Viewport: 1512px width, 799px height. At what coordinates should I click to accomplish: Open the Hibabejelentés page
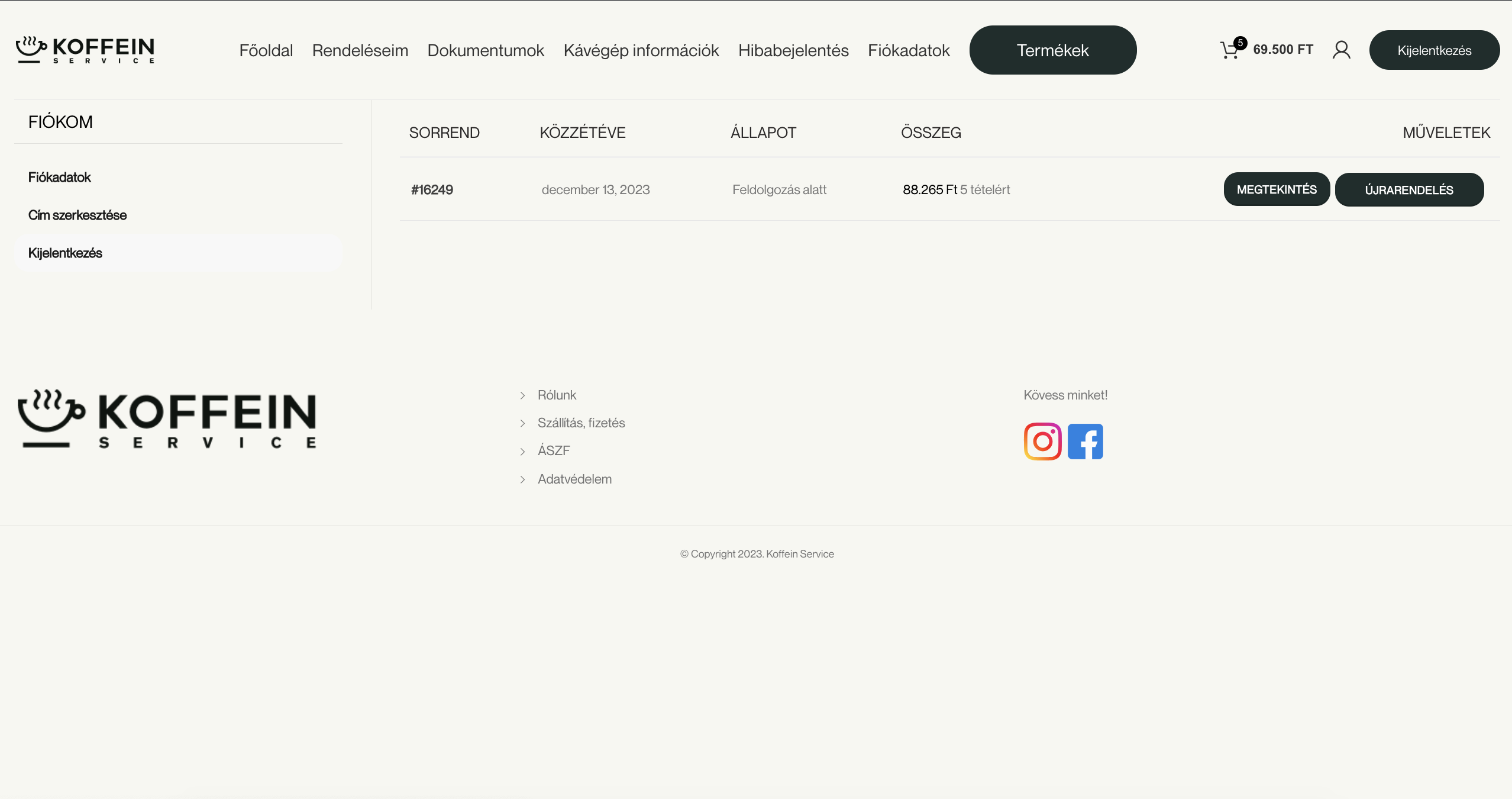coord(793,50)
